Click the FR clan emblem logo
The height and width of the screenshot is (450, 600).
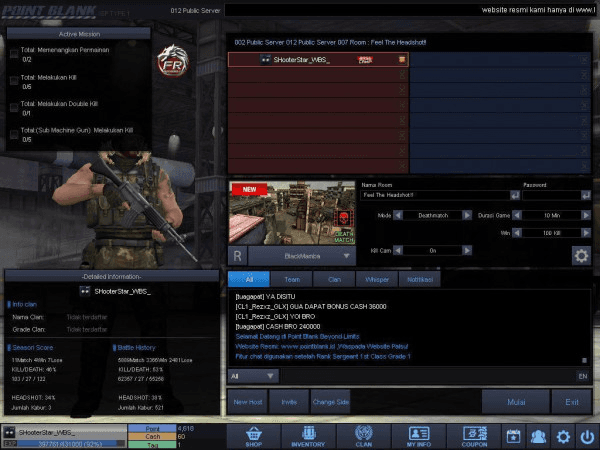pyautogui.click(x=173, y=61)
